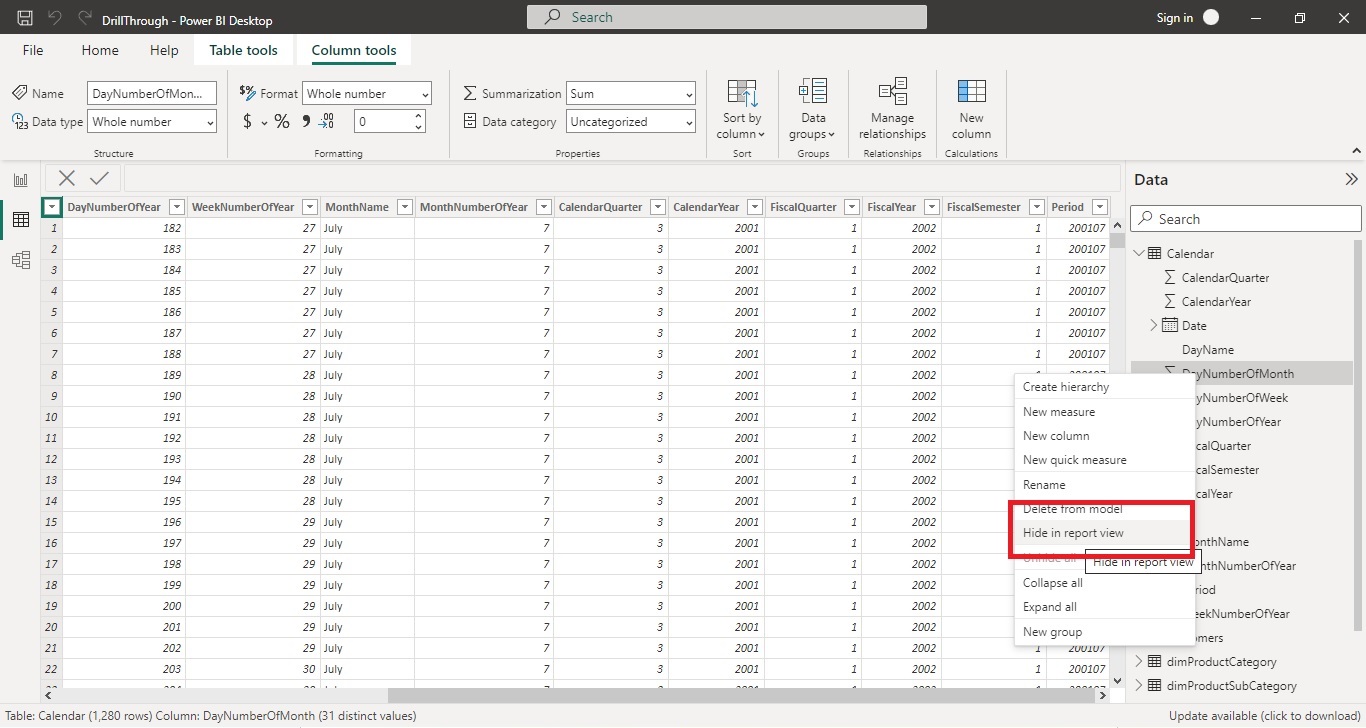Open the Sort by column tool
Image resolution: width=1366 pixels, height=728 pixels.
(x=741, y=110)
